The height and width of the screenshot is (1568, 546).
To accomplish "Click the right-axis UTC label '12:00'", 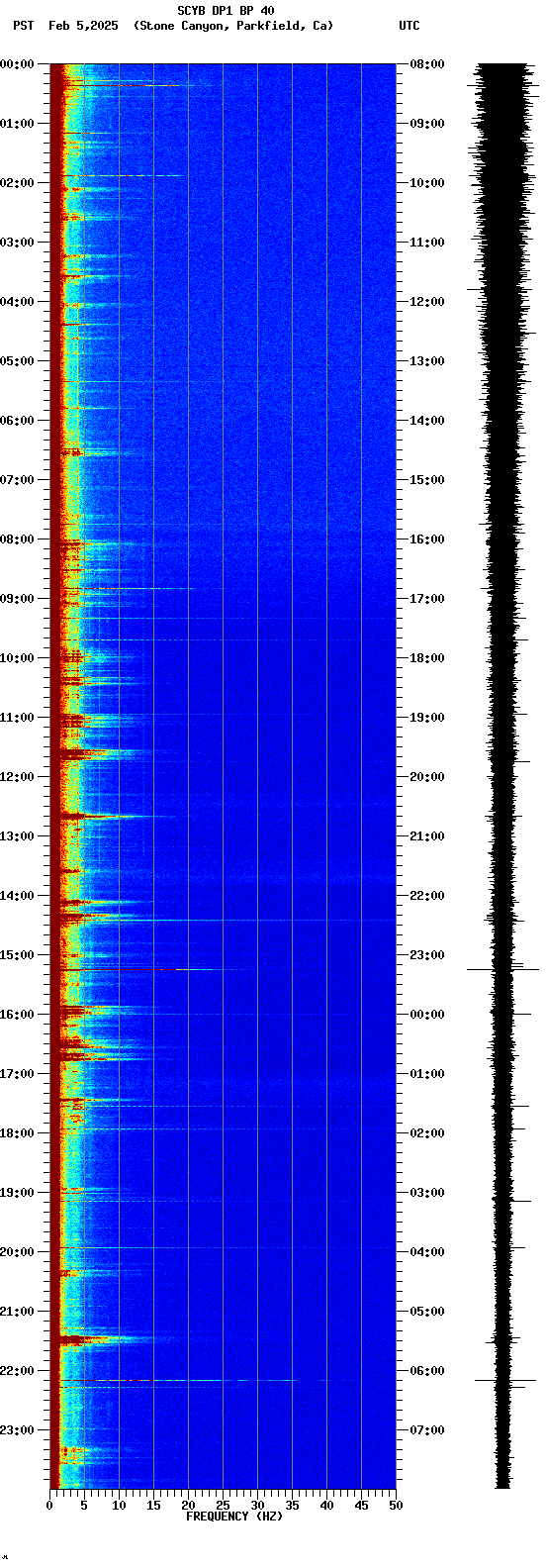I will click(x=427, y=302).
